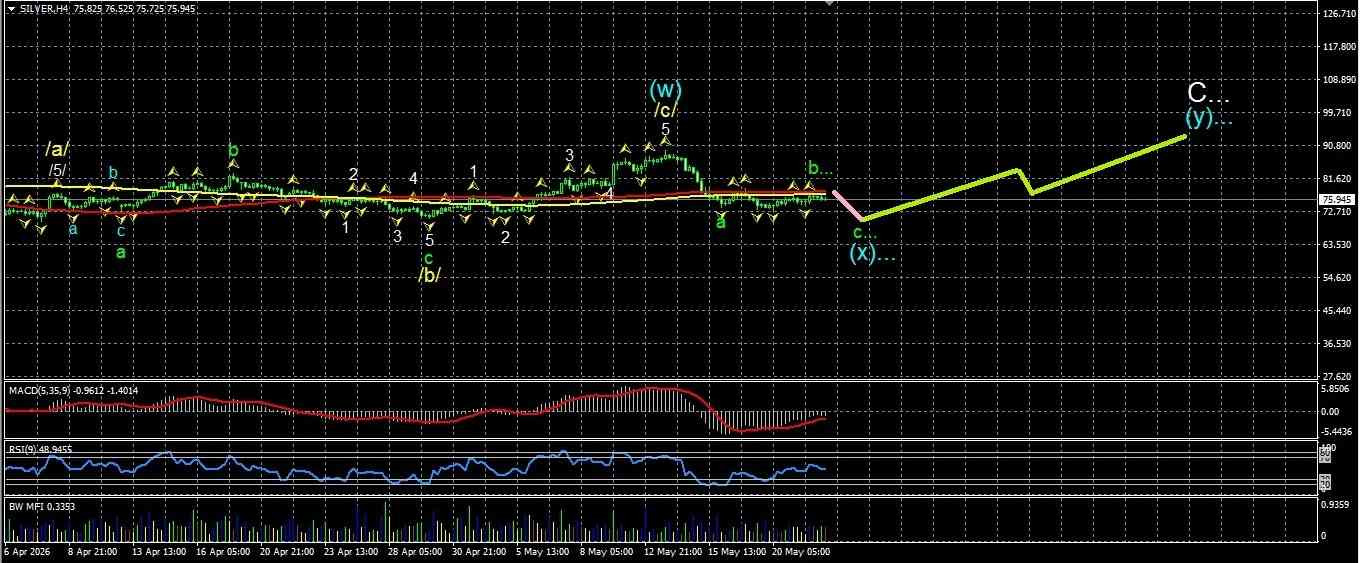The width and height of the screenshot is (1360, 563).
Task: Select the large white C... label
Action: pyautogui.click(x=1206, y=95)
